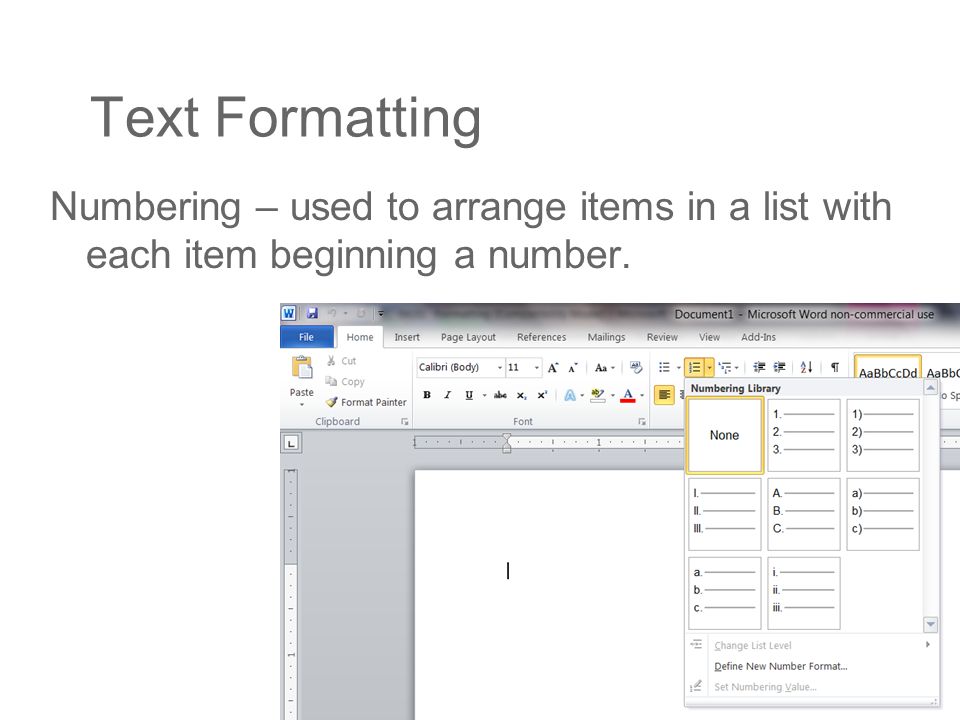Open the File tab

point(306,337)
